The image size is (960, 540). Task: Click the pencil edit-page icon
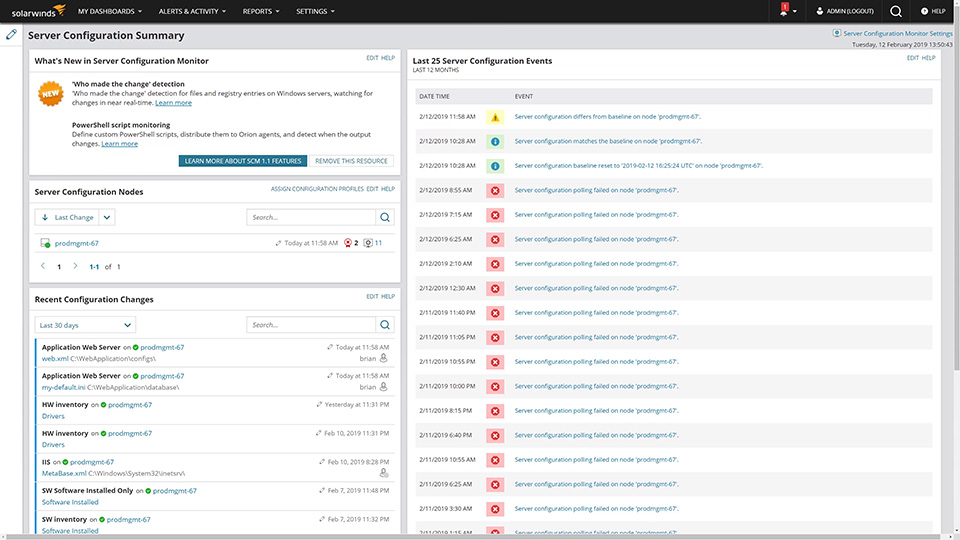pos(11,34)
